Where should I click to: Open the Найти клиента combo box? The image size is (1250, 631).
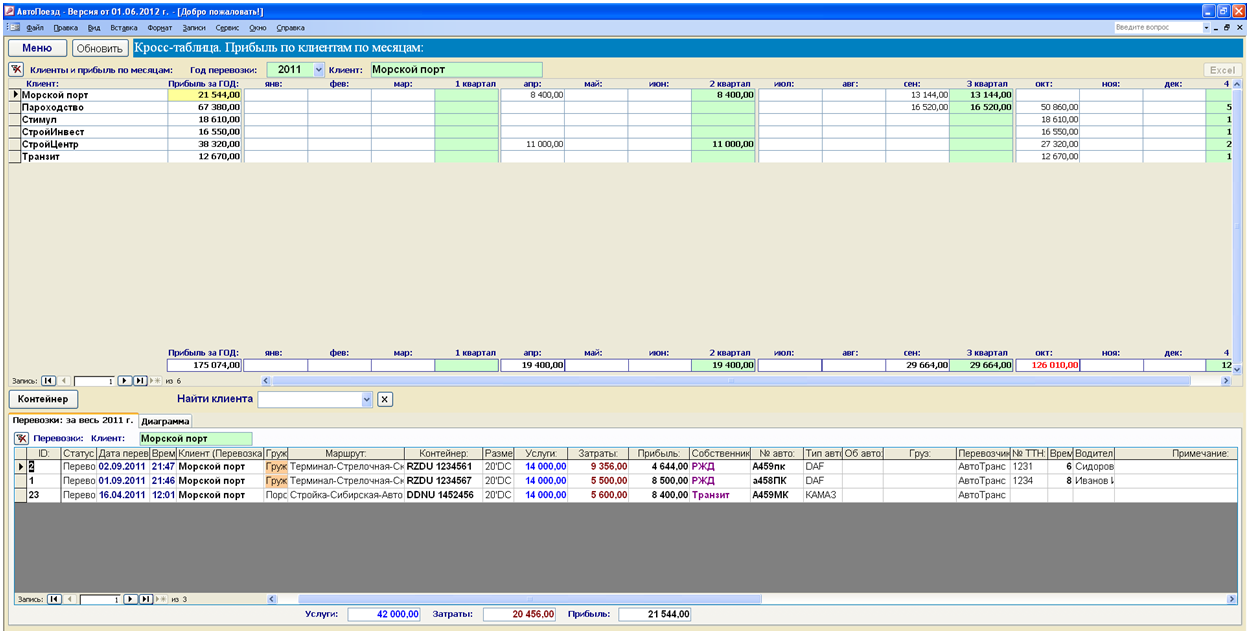tap(367, 399)
